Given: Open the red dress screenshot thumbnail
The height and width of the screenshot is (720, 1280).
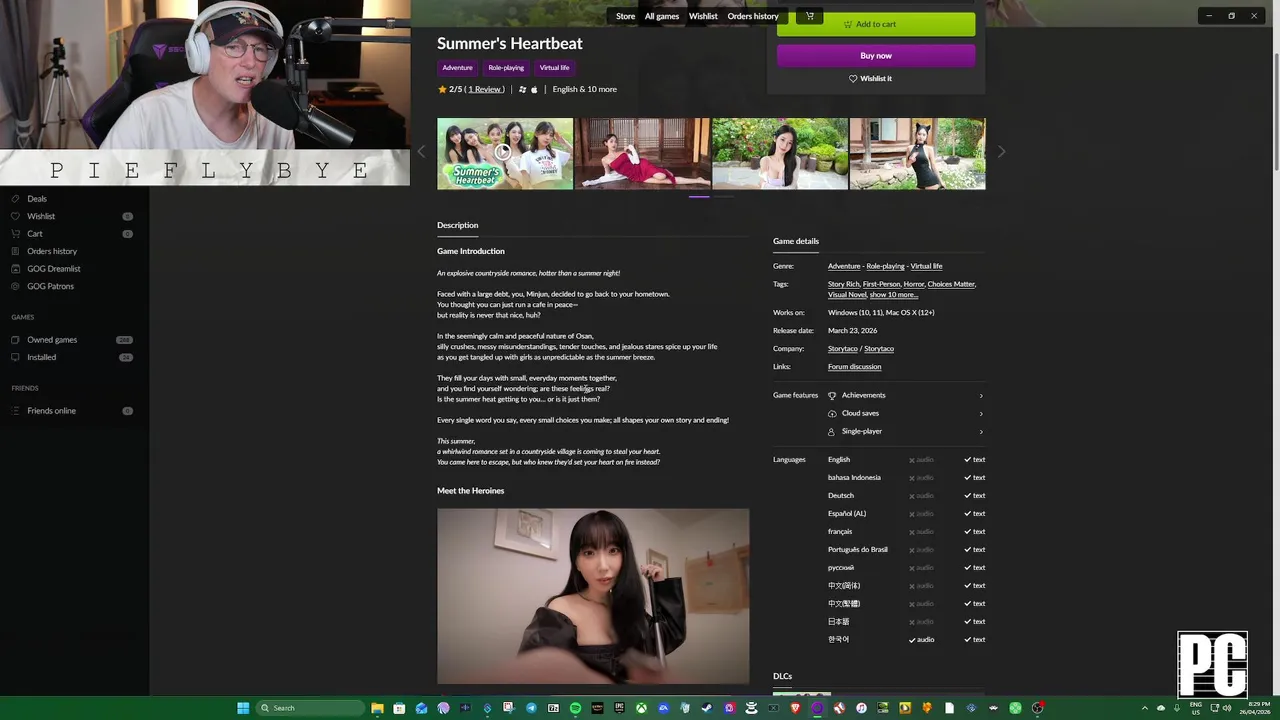Looking at the screenshot, I should tap(642, 153).
